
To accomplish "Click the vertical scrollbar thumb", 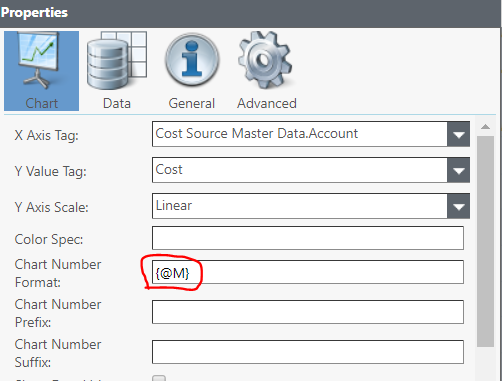I will pyautogui.click(x=485, y=242).
